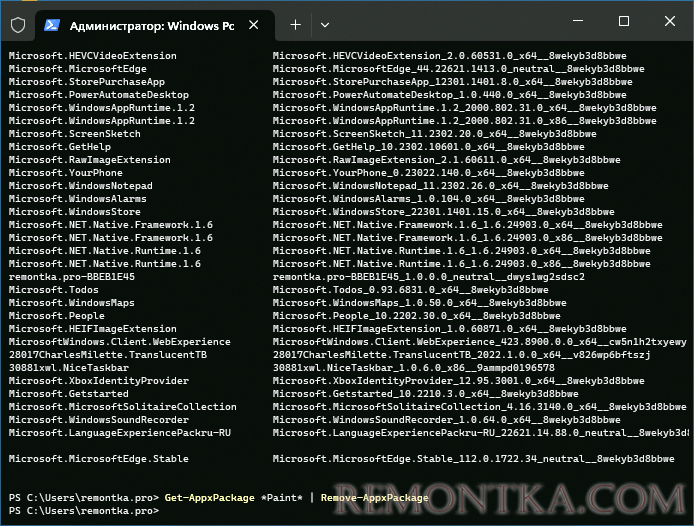The height and width of the screenshot is (526, 694).
Task: Click GetHelp_10.2302.10601.0 full package name
Action: coord(428,147)
